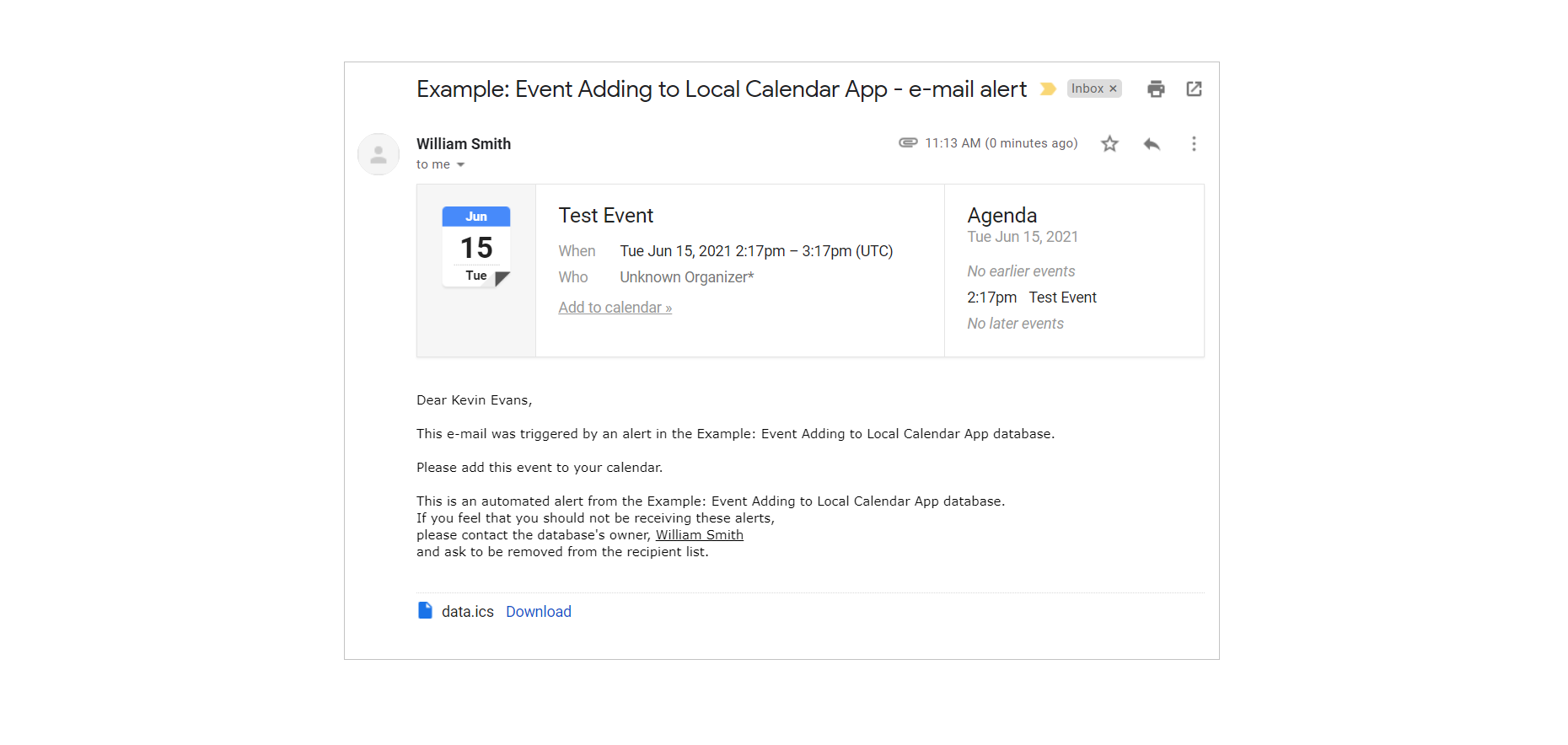Click the sender name William Smith
The height and width of the screenshot is (745, 1568).
[464, 144]
